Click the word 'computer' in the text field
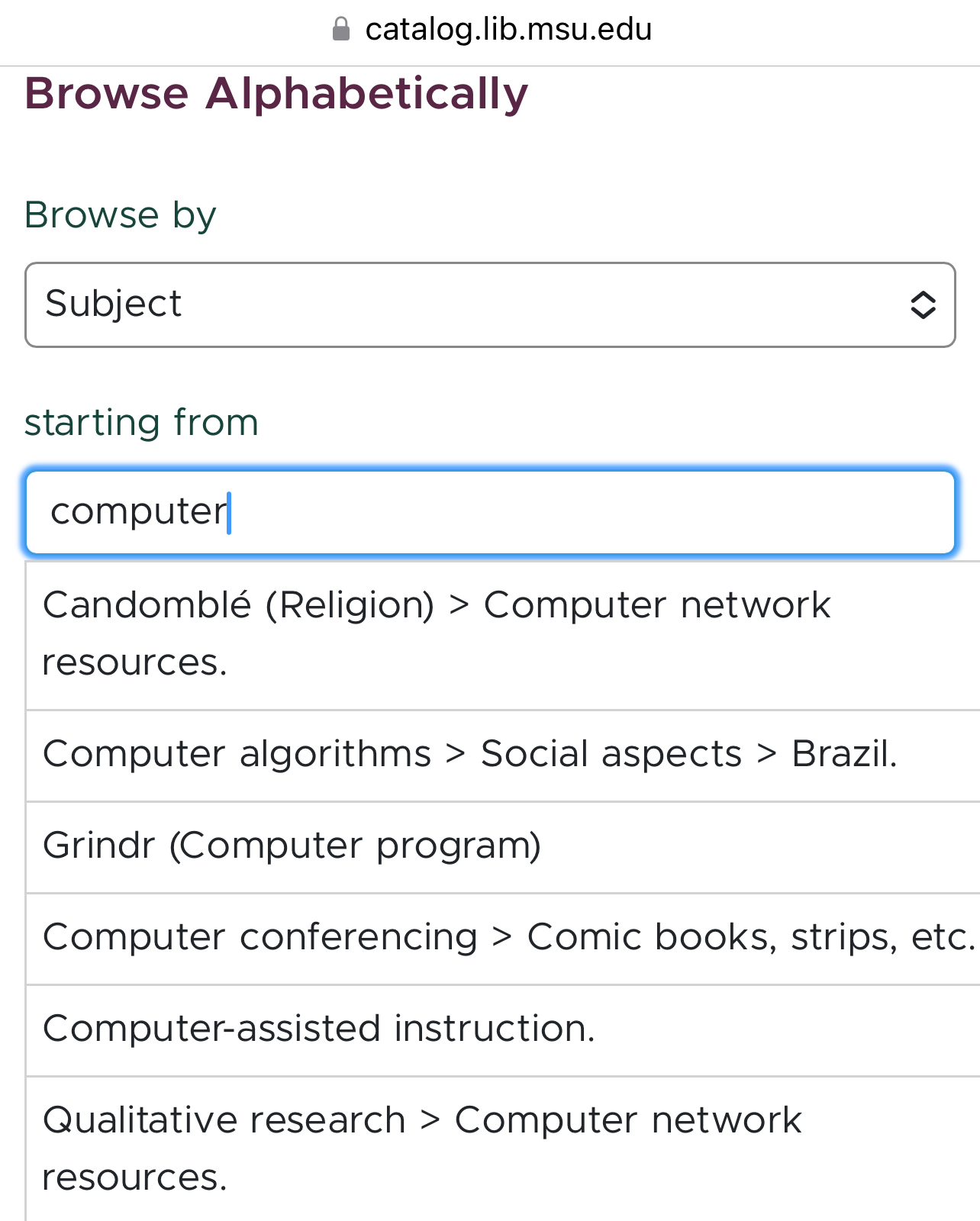Image resolution: width=980 pixels, height=1221 pixels. point(138,511)
